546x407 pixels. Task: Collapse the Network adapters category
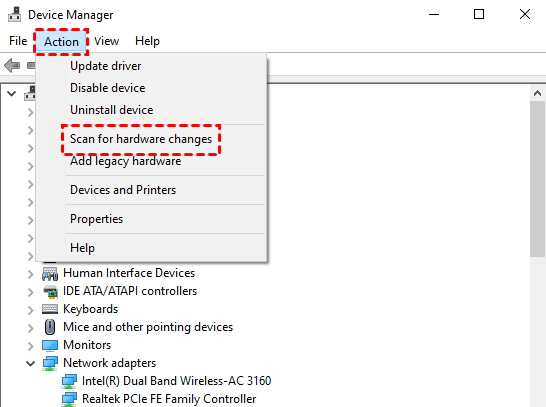click(x=31, y=363)
